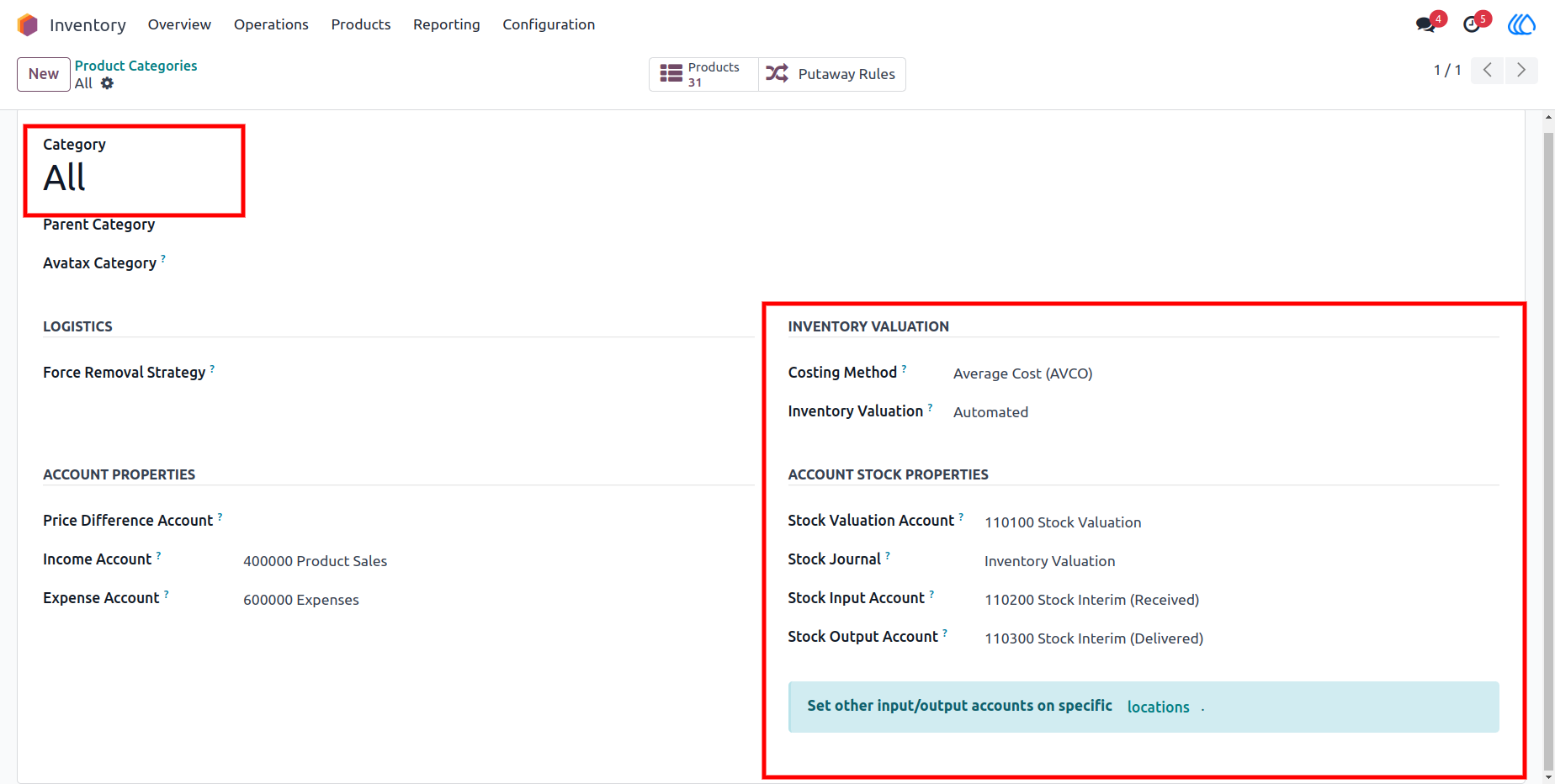This screenshot has height=784, width=1555.
Task: Show help tooltip for Income Account
Action: coord(158,555)
